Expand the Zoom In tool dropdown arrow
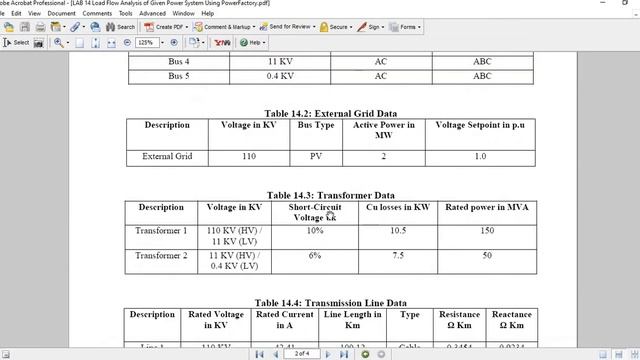Screen dimensions: 640x360 pyautogui.click(x=68, y=43)
